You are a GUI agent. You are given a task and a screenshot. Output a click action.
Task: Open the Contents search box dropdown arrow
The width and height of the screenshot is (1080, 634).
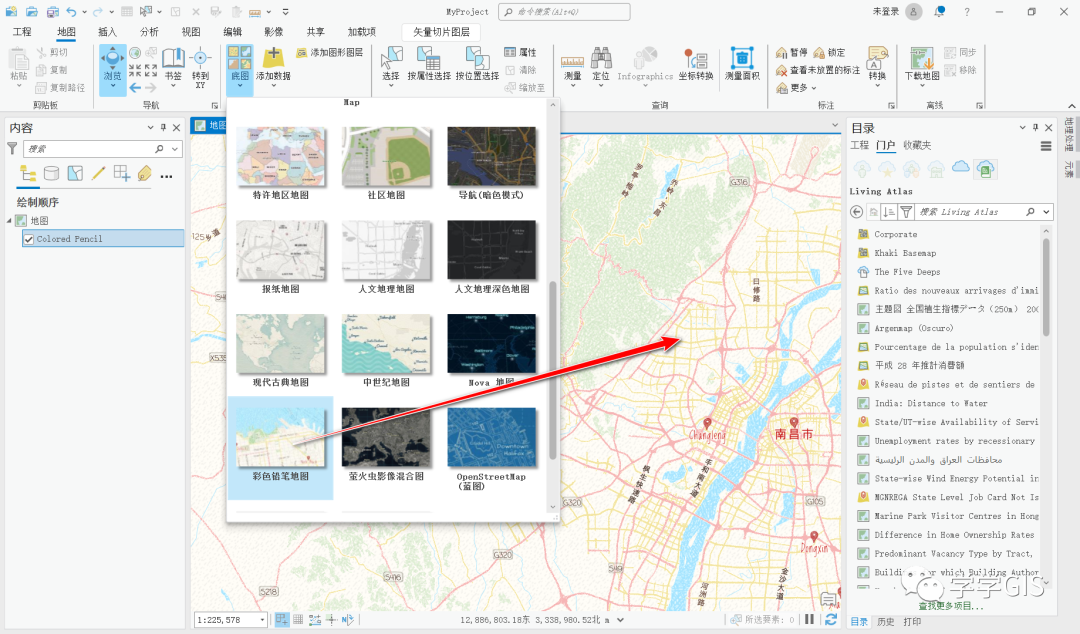point(176,149)
